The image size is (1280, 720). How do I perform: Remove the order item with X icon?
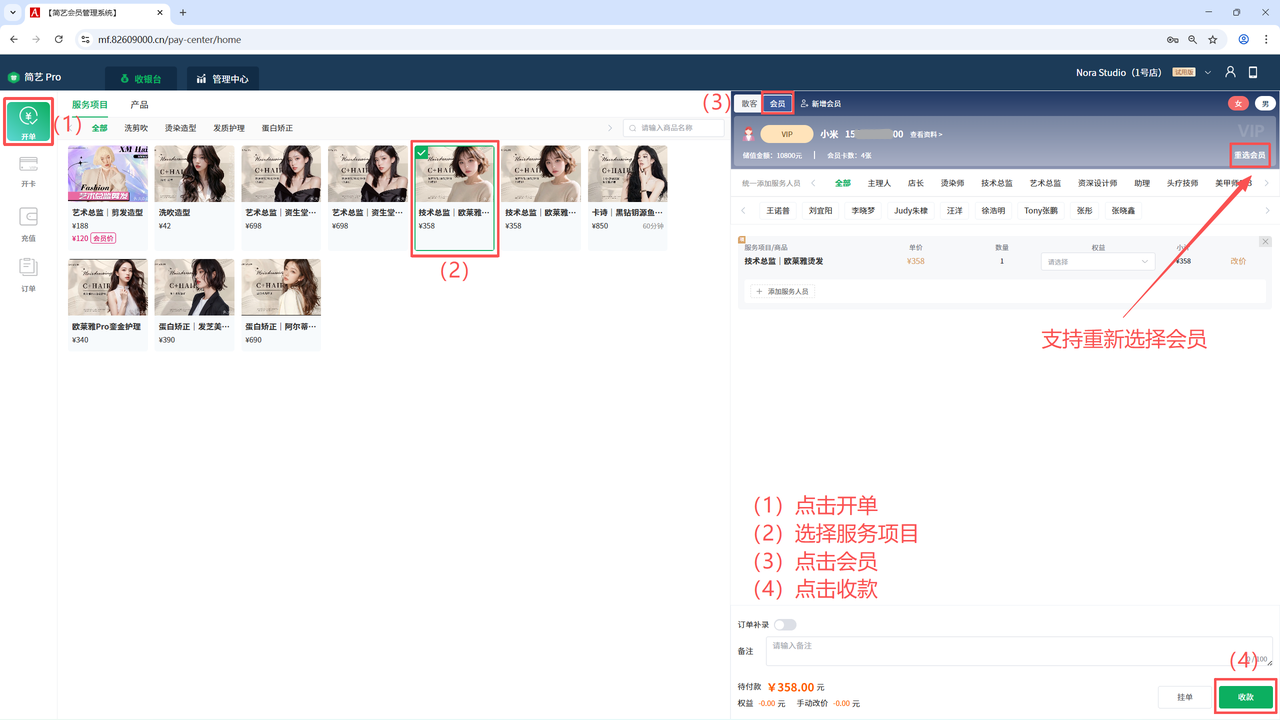(1265, 242)
